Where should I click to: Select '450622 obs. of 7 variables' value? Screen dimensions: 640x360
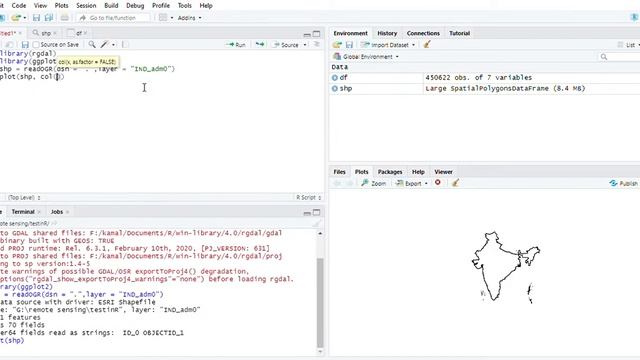(x=478, y=77)
